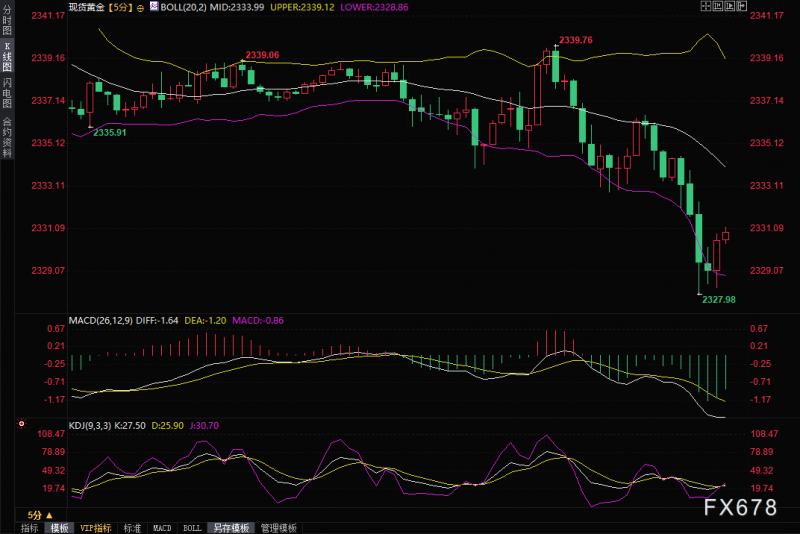This screenshot has height=534, width=800.
Task: Click the red marker icon beside KDJ
Action: [21, 424]
